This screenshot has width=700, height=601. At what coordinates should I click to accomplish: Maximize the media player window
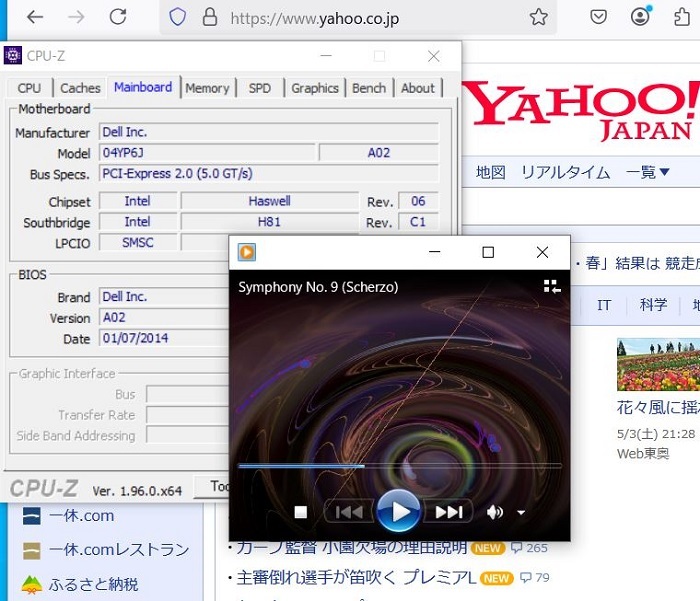[488, 252]
